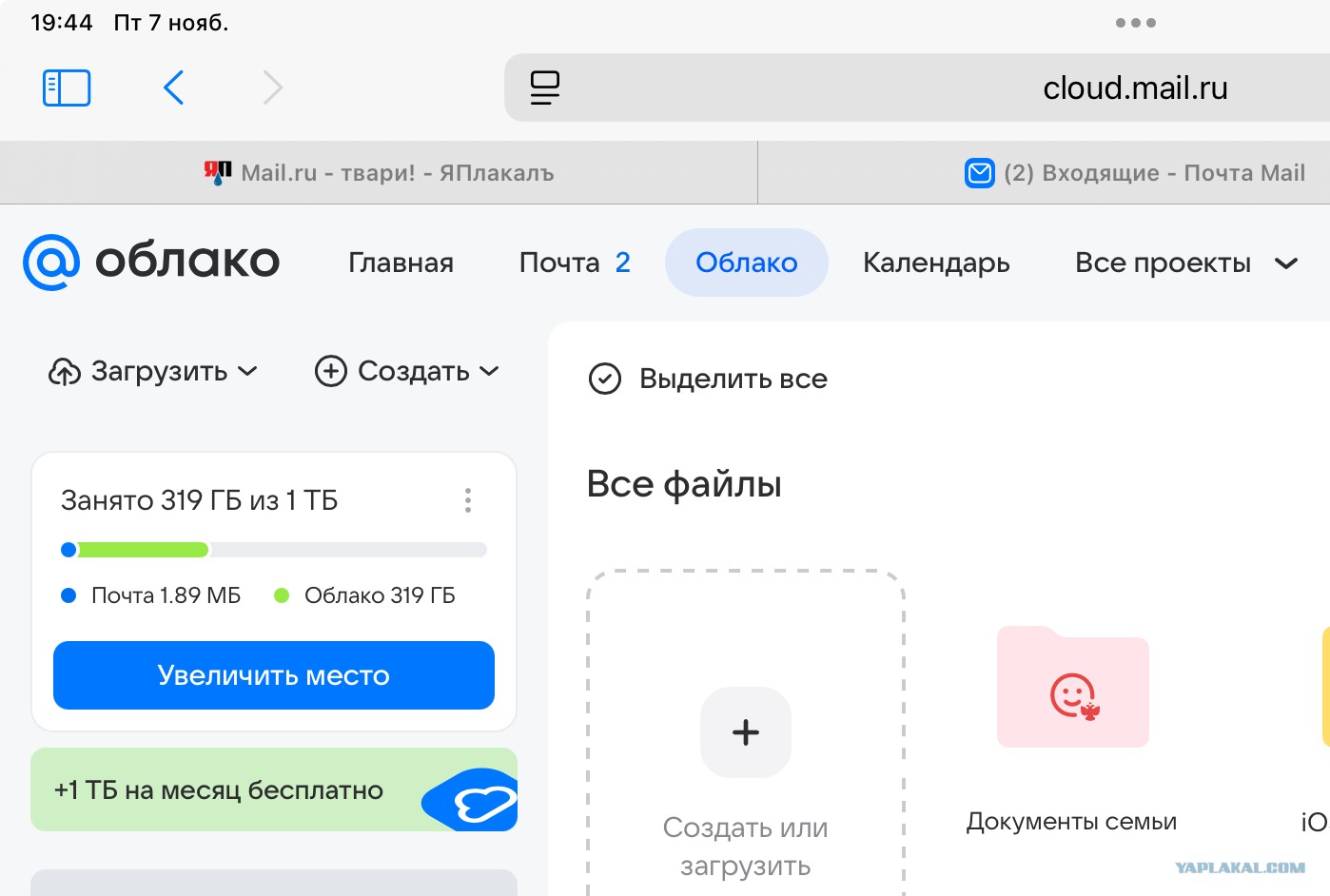1330x896 pixels.
Task: Open storage card three-dot options
Action: 468,500
